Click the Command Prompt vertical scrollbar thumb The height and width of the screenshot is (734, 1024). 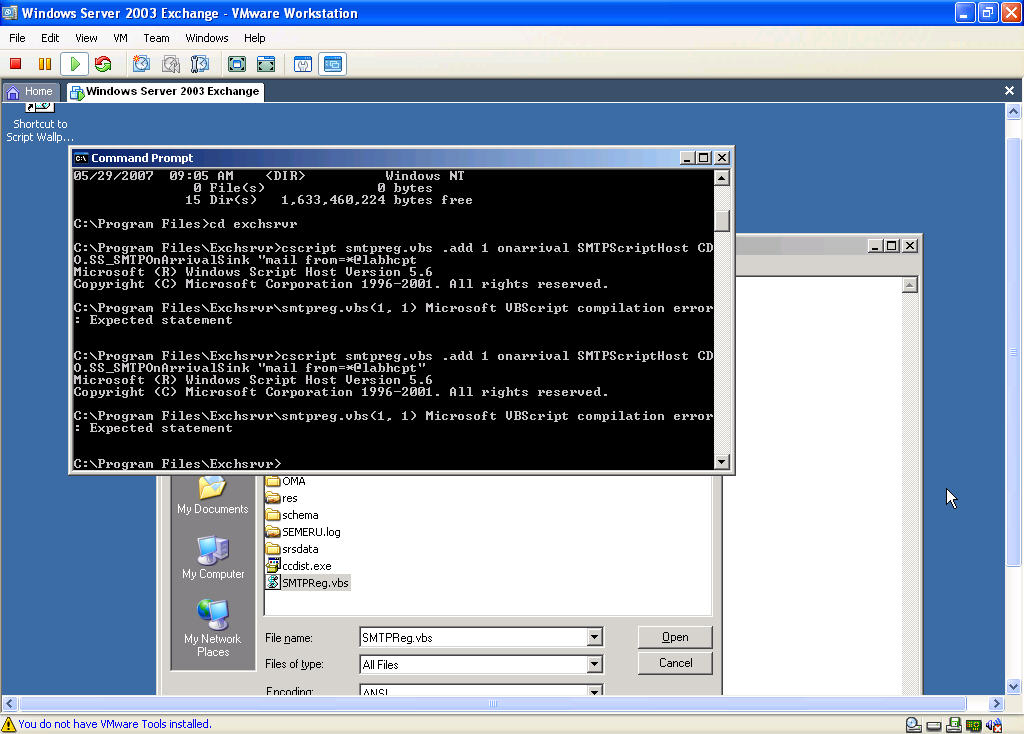click(722, 221)
